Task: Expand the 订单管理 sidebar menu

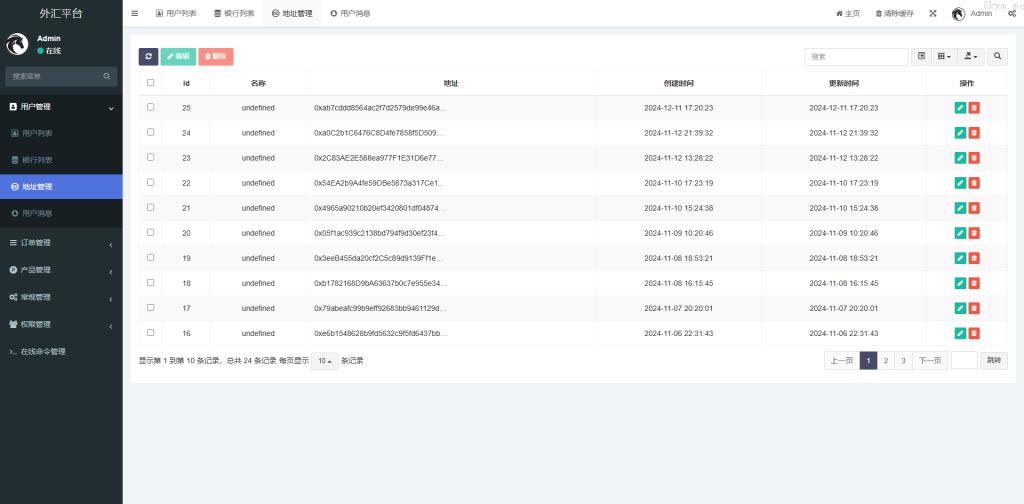Action: coord(61,243)
